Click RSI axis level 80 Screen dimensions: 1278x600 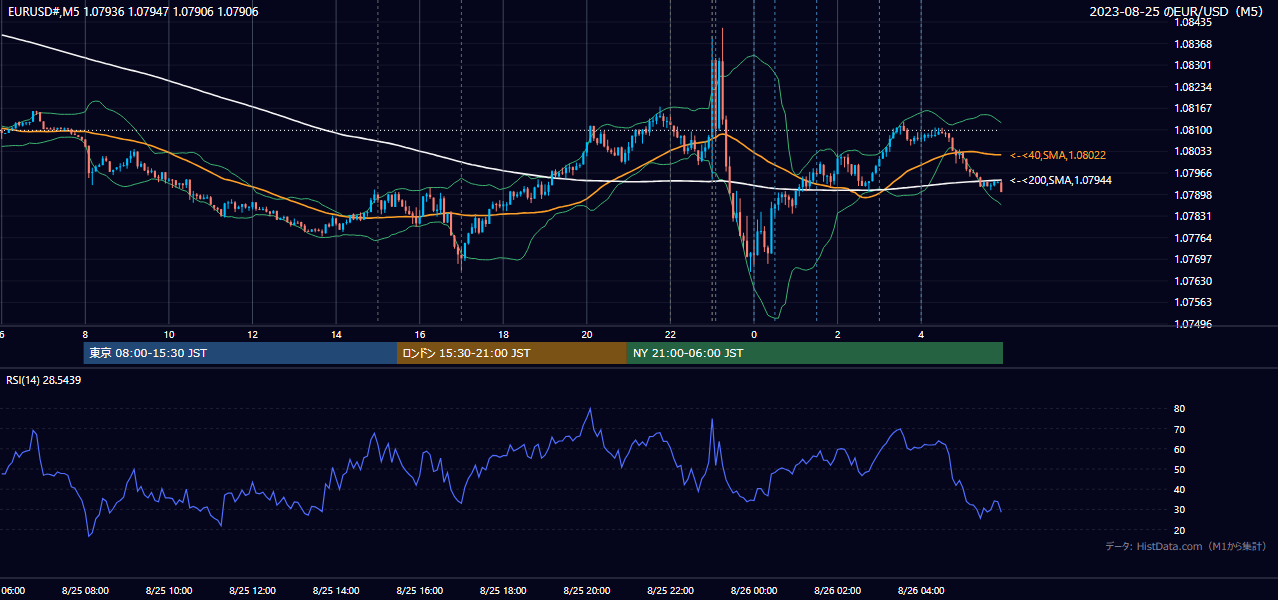tap(1179, 409)
